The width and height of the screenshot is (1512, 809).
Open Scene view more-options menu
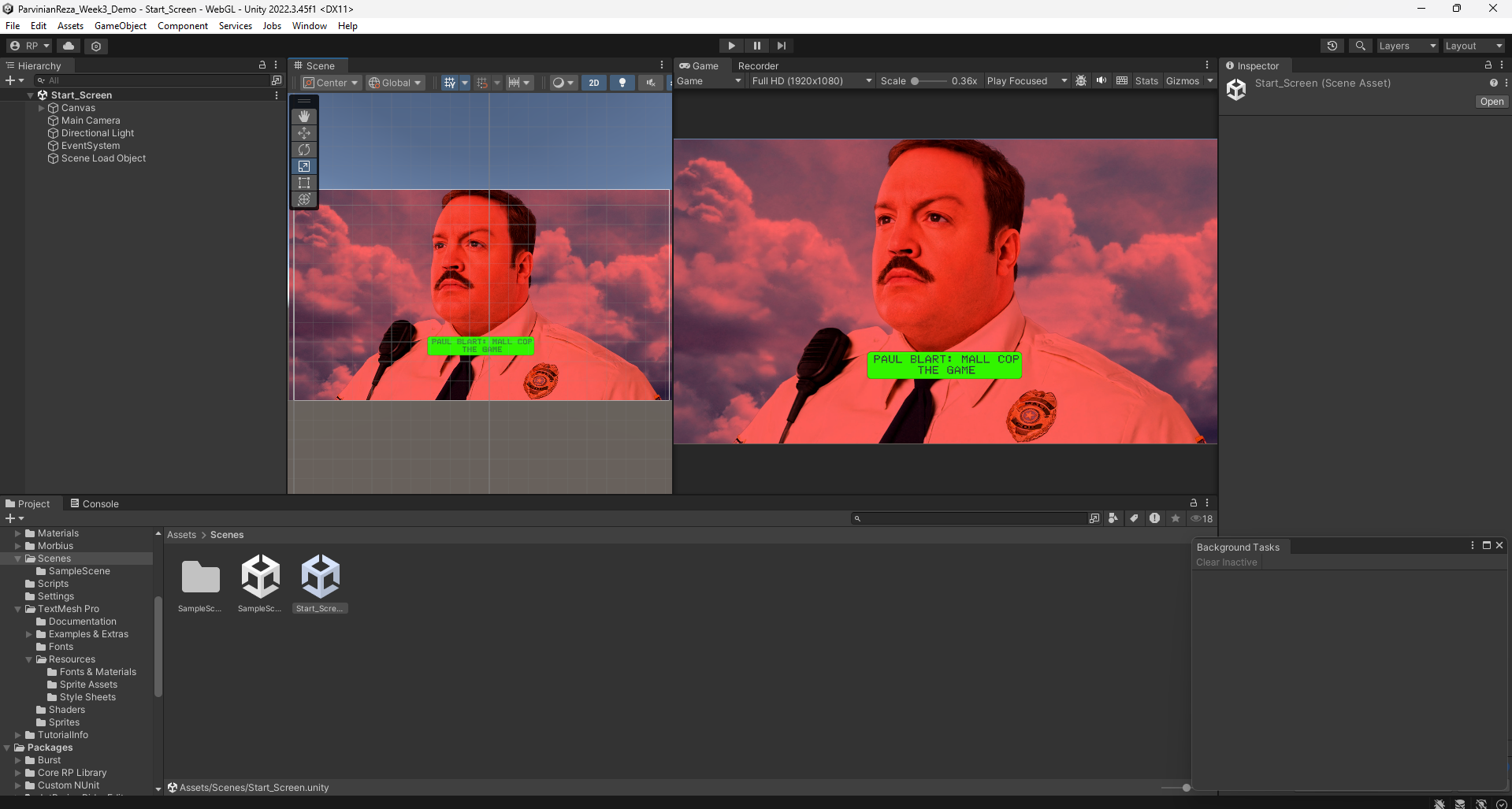click(662, 65)
